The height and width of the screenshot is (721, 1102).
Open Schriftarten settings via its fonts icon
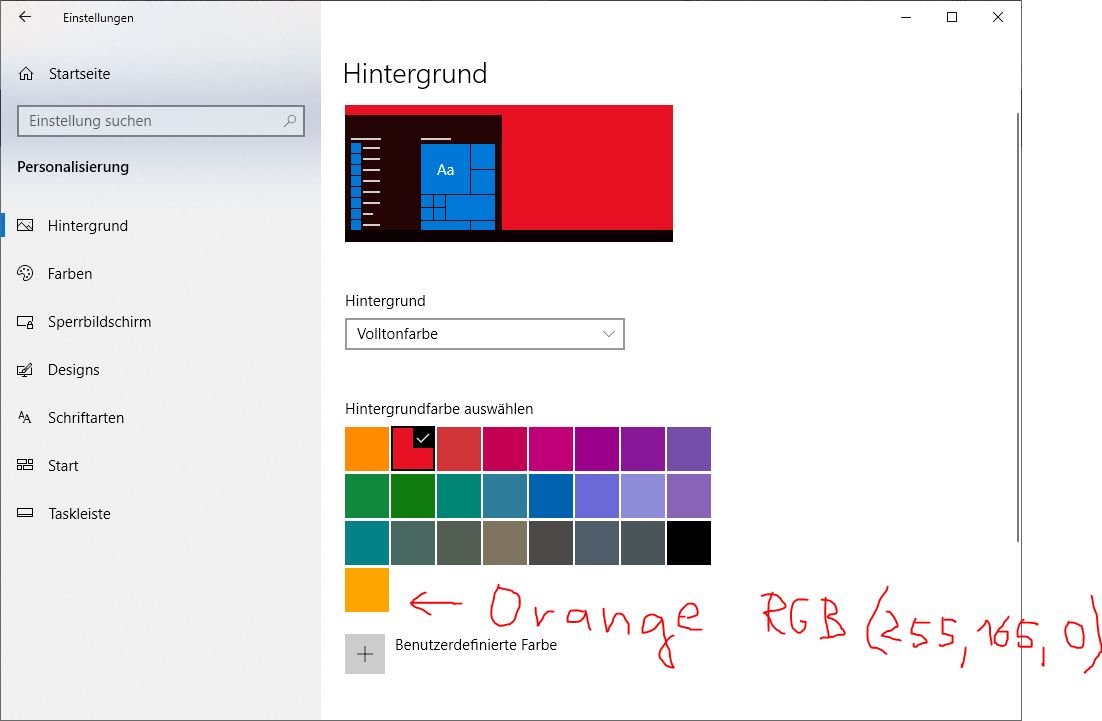point(25,417)
